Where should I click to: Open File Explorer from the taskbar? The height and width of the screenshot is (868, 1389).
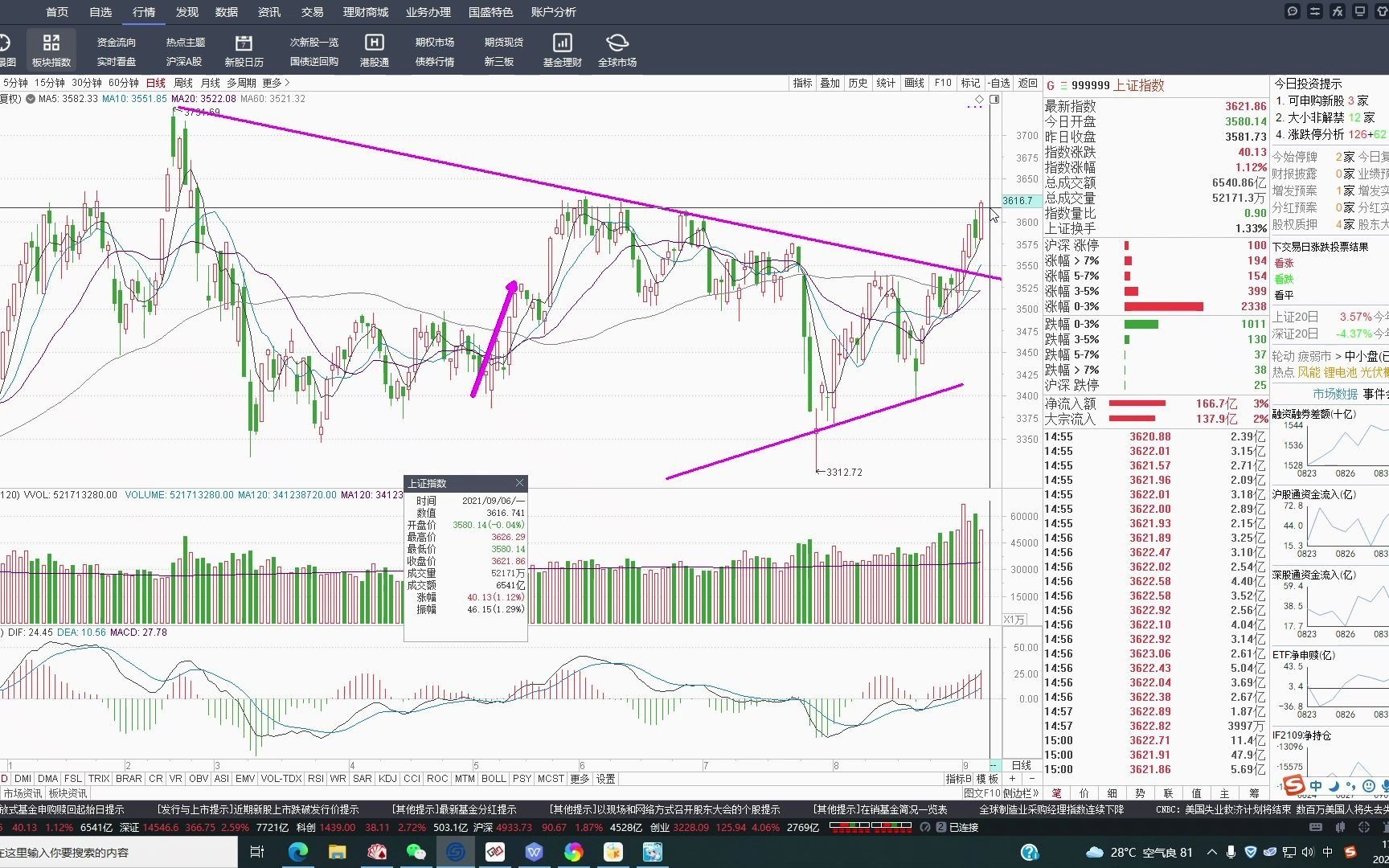pos(337,852)
